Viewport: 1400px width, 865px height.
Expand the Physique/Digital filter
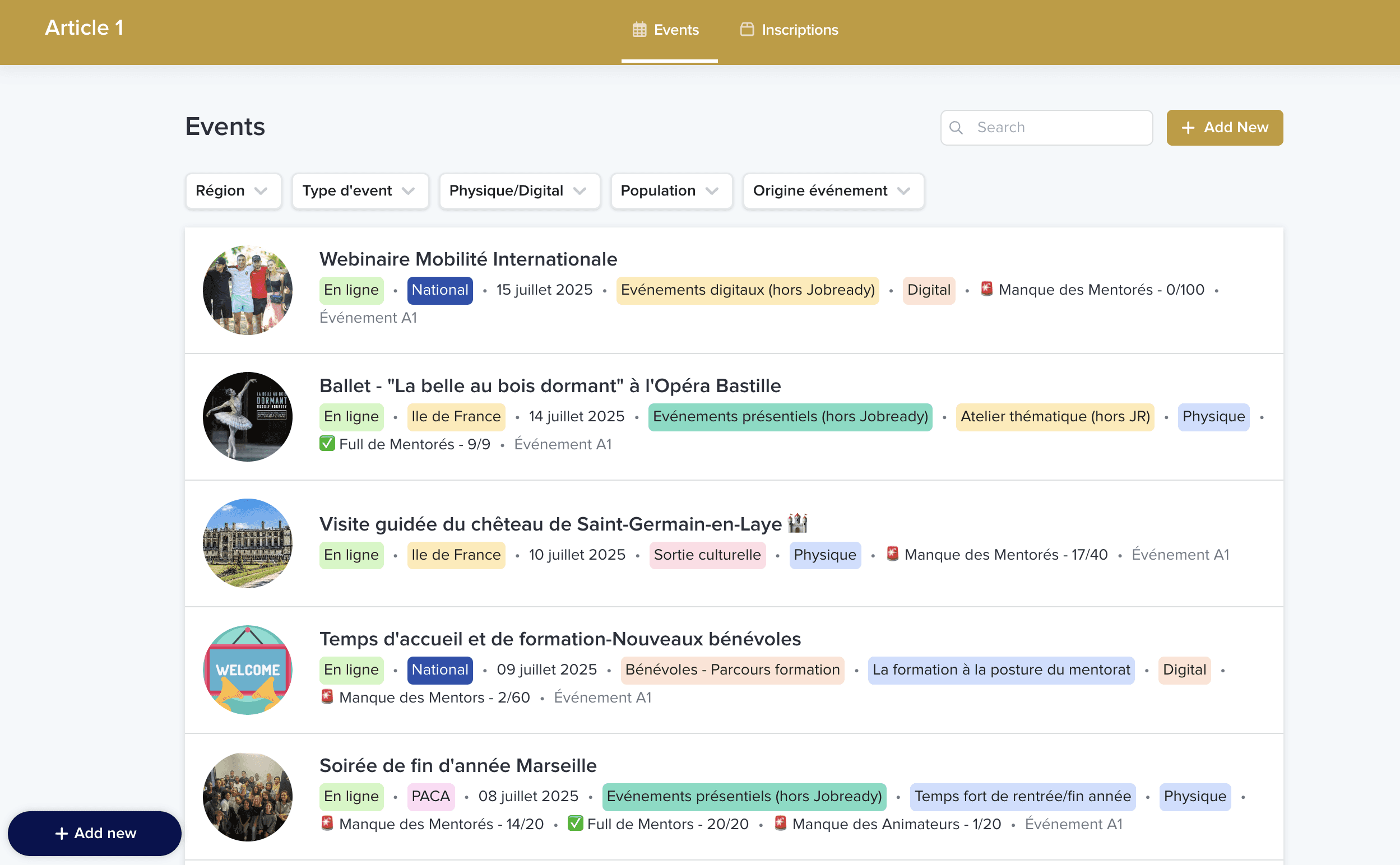520,190
